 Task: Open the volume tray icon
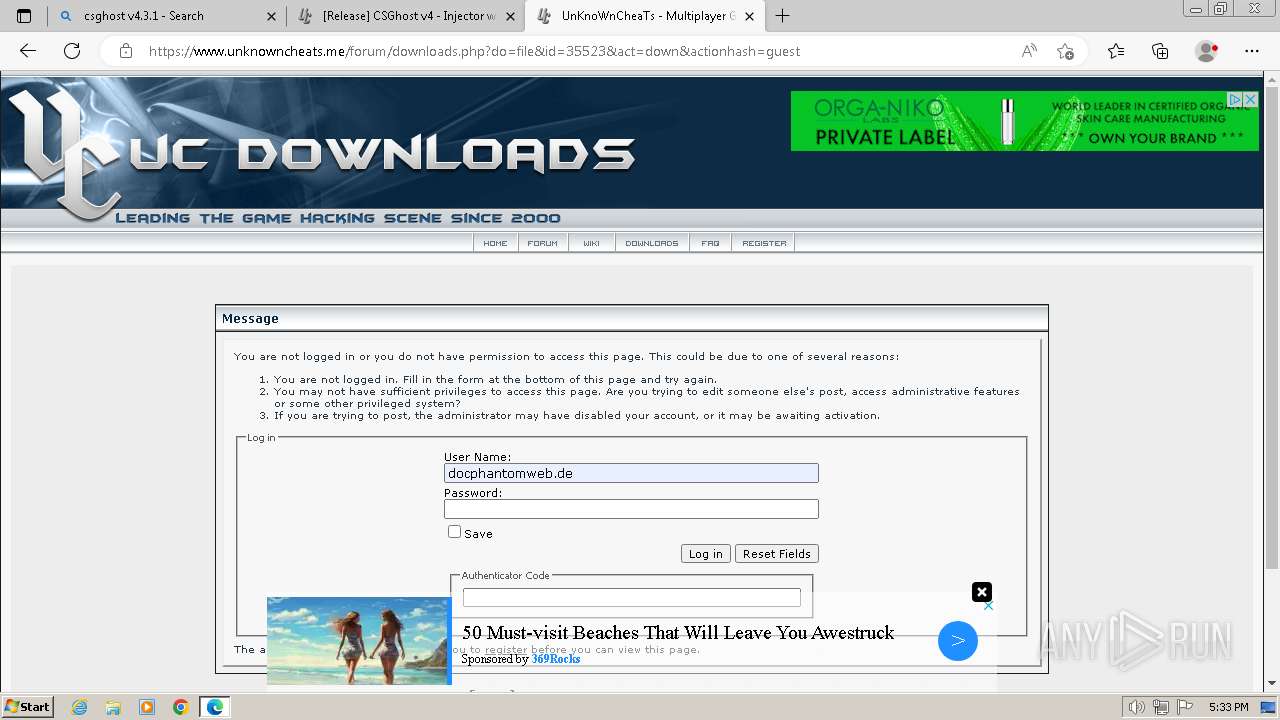pos(1137,707)
